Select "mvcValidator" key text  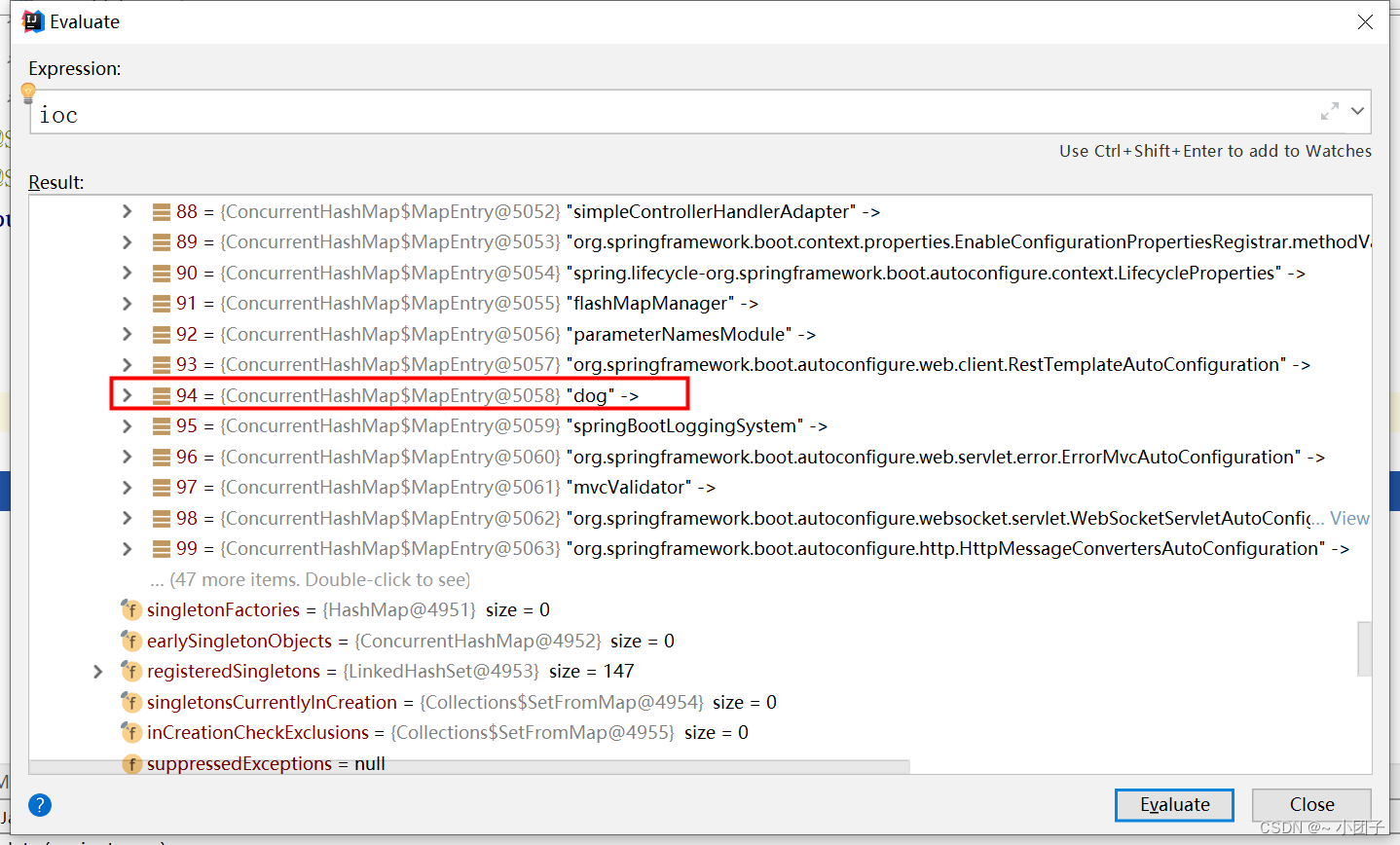629,487
